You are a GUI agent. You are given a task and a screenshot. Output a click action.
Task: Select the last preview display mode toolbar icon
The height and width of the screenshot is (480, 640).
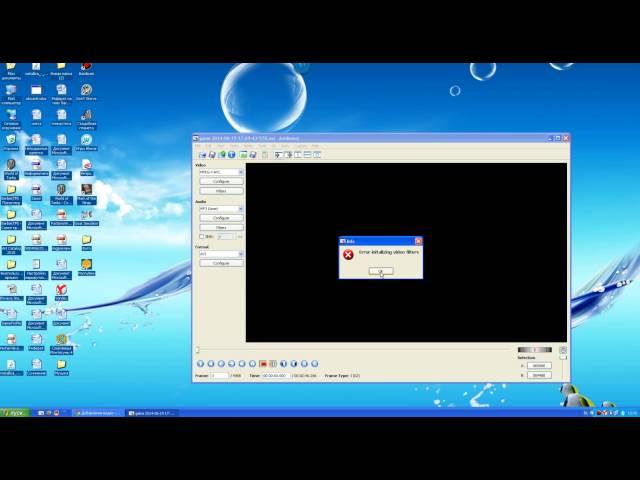point(317,155)
